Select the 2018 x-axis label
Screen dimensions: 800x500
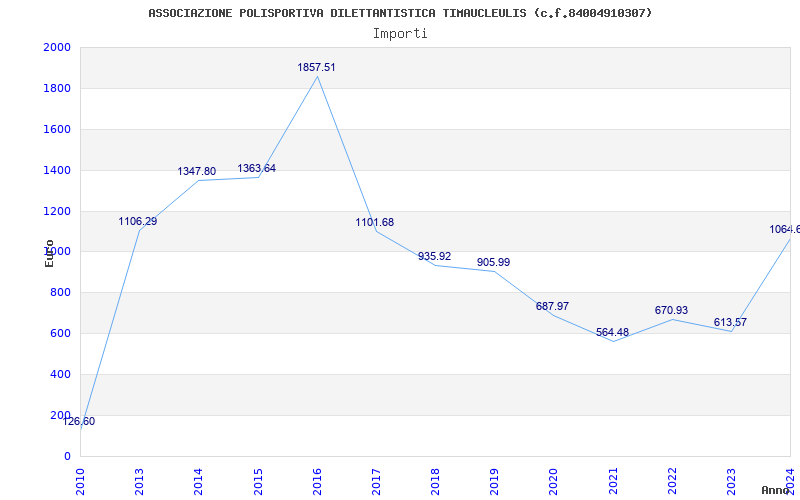(435, 482)
